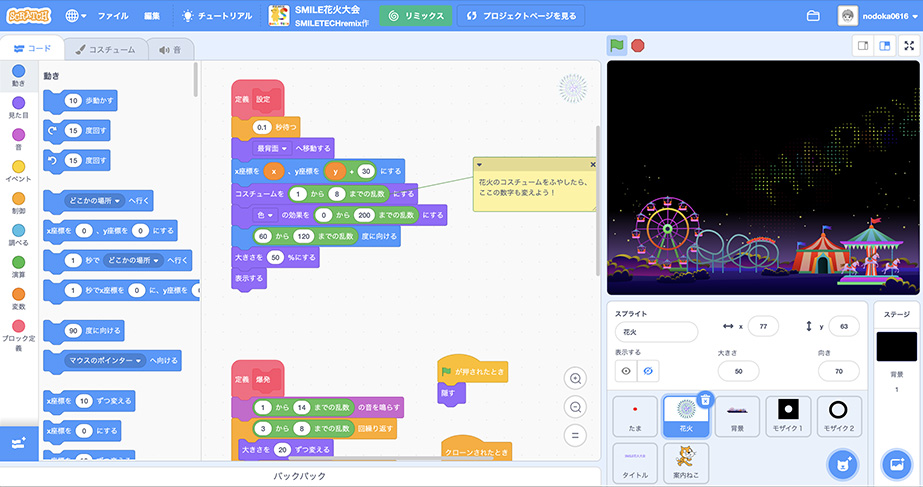Show the sprite with eye icon
Screen dimensions: 923x487
pos(626,371)
